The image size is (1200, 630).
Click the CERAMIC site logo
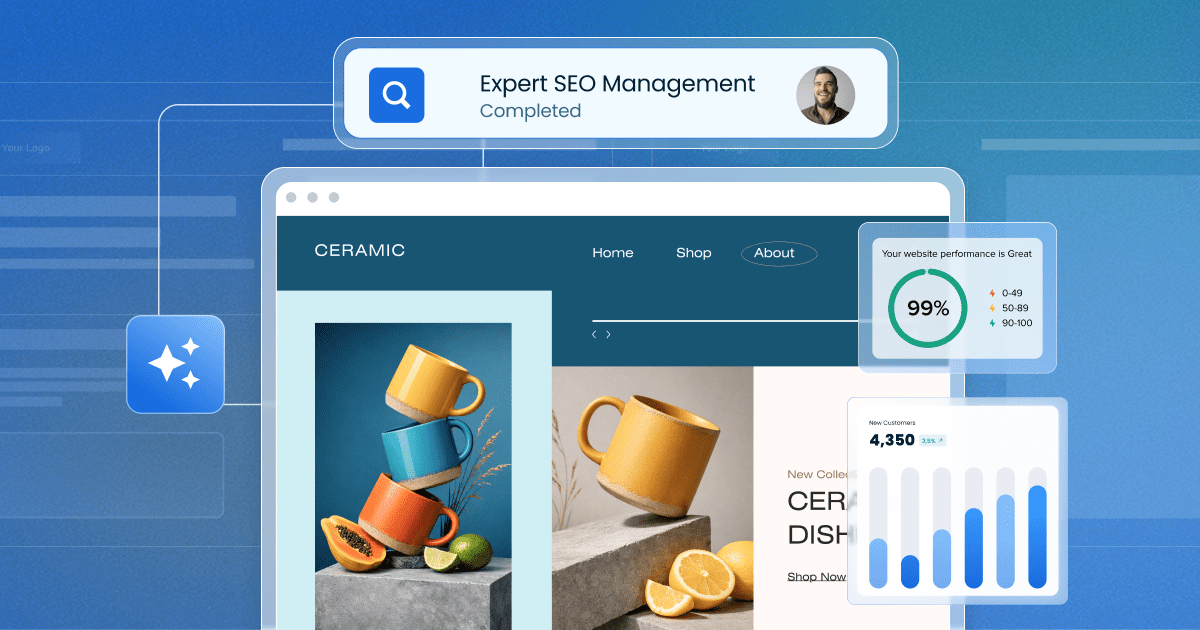[359, 251]
